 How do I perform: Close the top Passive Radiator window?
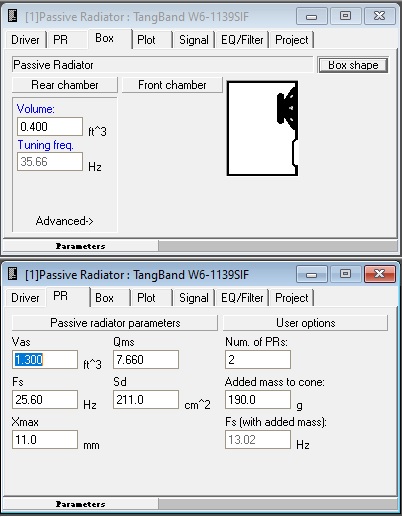pyautogui.click(x=380, y=16)
